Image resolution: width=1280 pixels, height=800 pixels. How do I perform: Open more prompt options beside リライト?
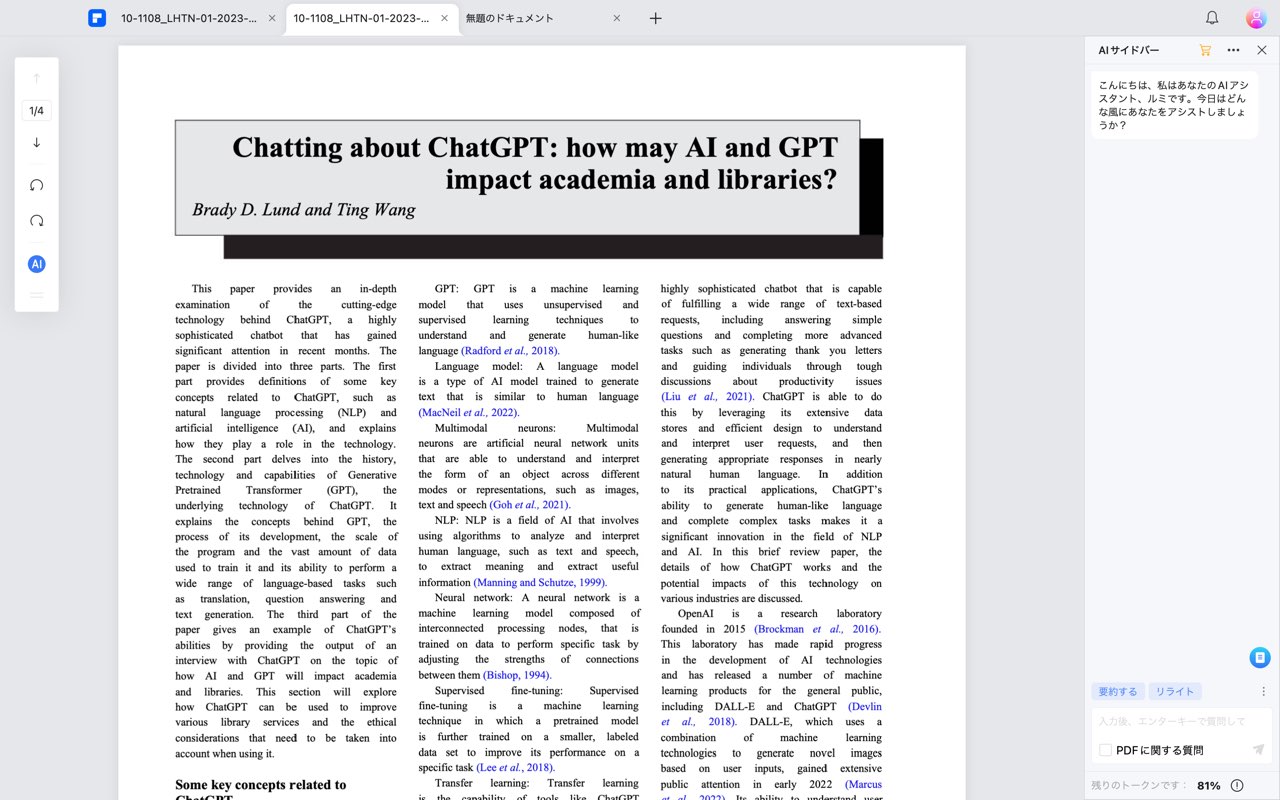tap(1263, 691)
